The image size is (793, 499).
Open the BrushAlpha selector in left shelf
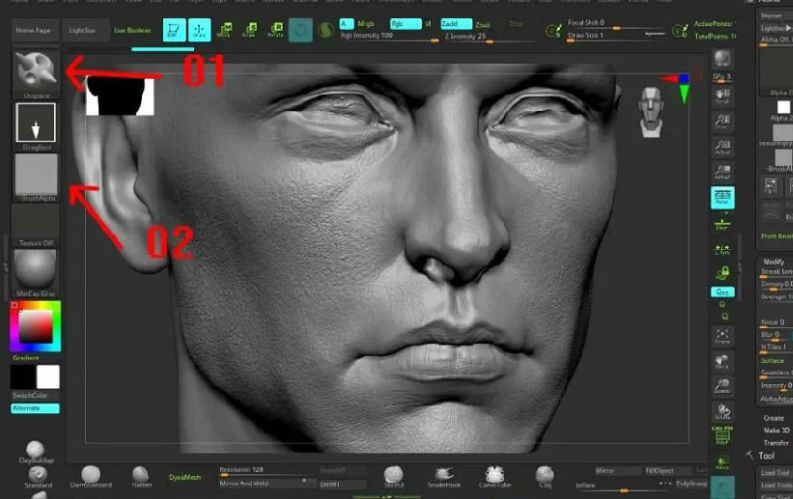(36, 178)
